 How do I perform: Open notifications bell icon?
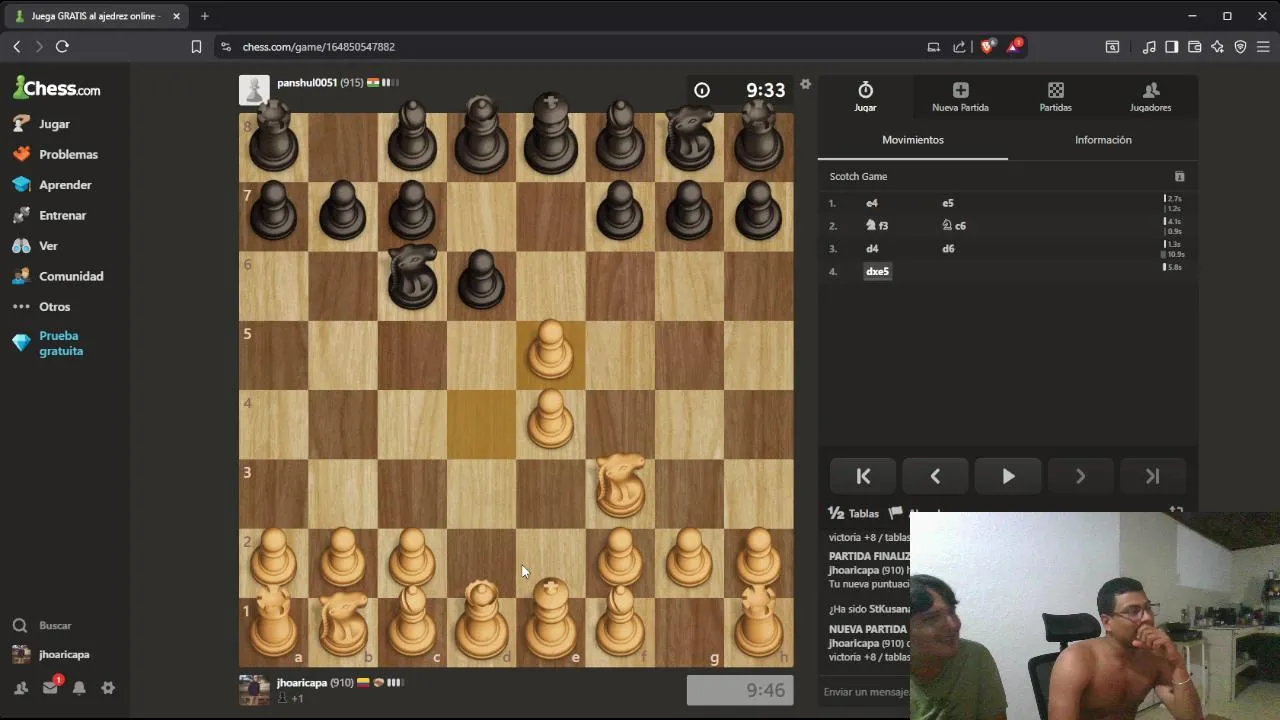(79, 688)
